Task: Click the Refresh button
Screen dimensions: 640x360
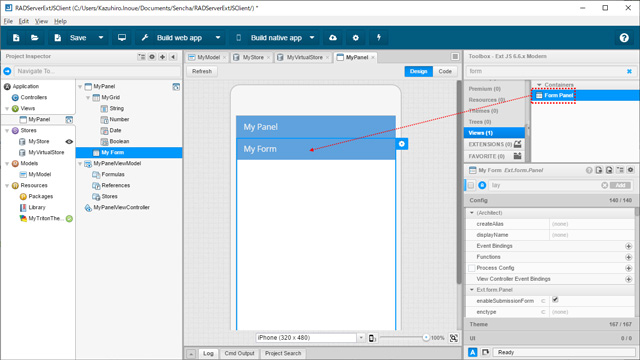Action: pyautogui.click(x=202, y=71)
